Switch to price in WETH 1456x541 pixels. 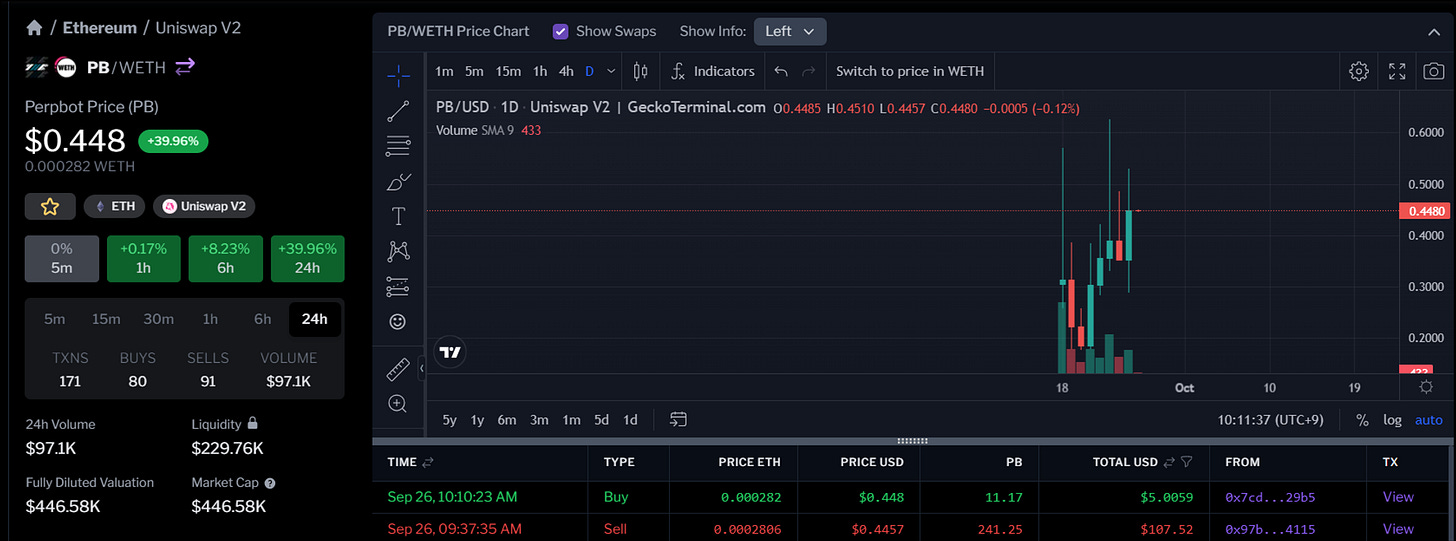[x=910, y=71]
